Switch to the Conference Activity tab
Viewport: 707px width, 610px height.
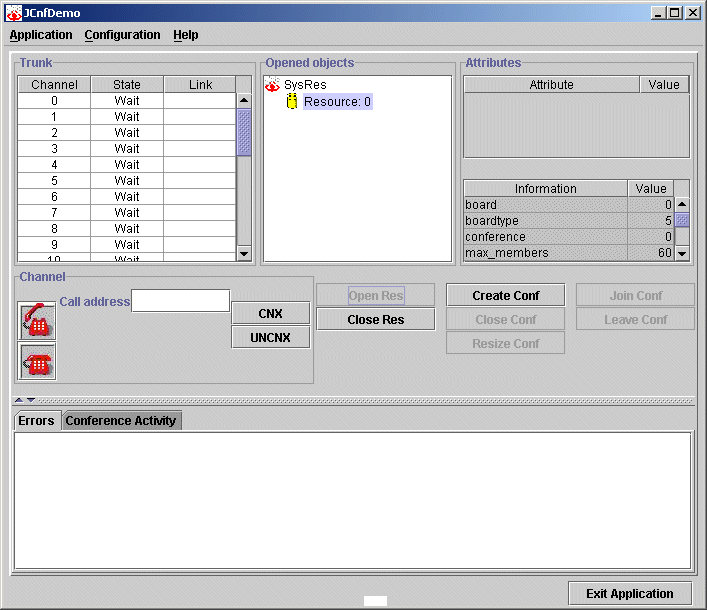pyautogui.click(x=120, y=421)
